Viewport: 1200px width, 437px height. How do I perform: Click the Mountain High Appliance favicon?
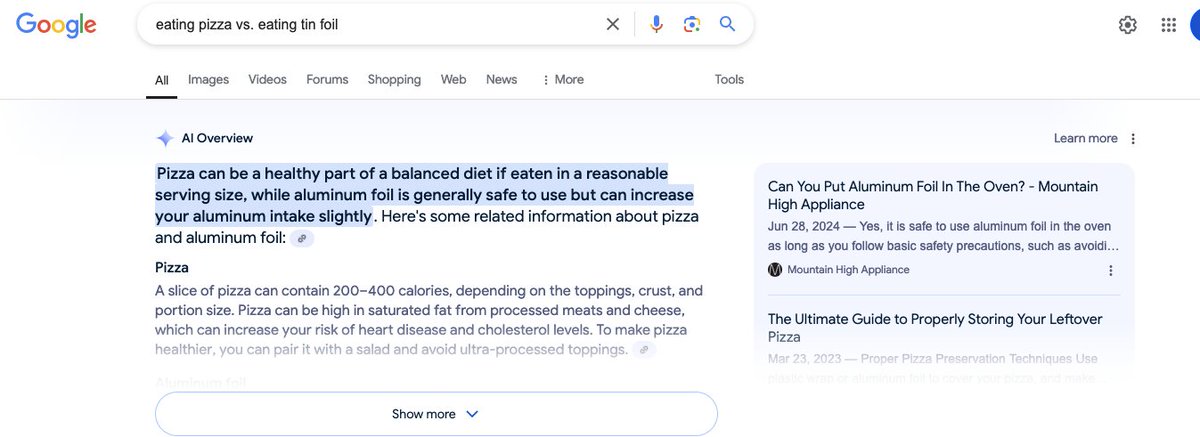pyautogui.click(x=775, y=270)
